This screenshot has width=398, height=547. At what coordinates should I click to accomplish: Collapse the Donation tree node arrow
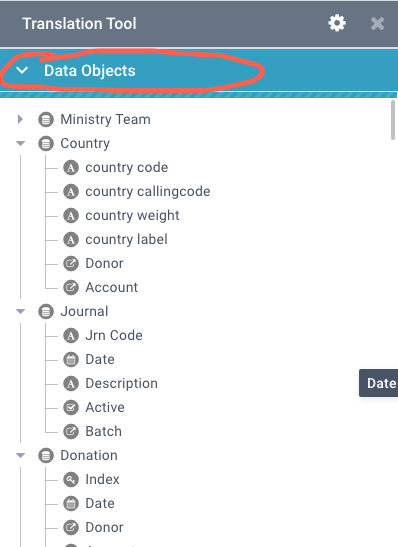[21, 455]
